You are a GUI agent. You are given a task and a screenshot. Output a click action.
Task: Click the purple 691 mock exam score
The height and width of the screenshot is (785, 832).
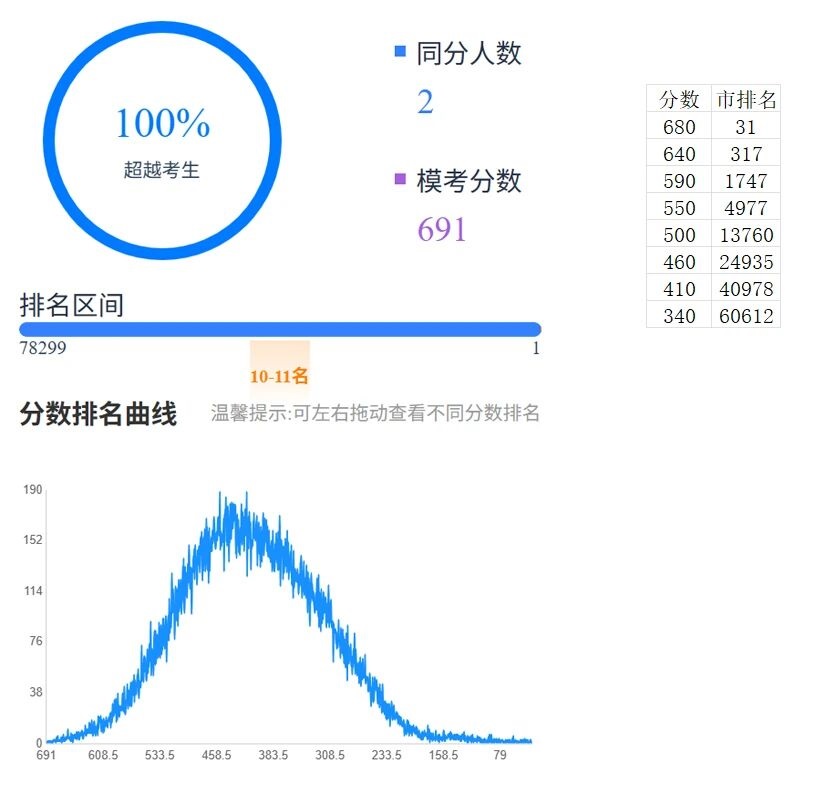click(442, 229)
